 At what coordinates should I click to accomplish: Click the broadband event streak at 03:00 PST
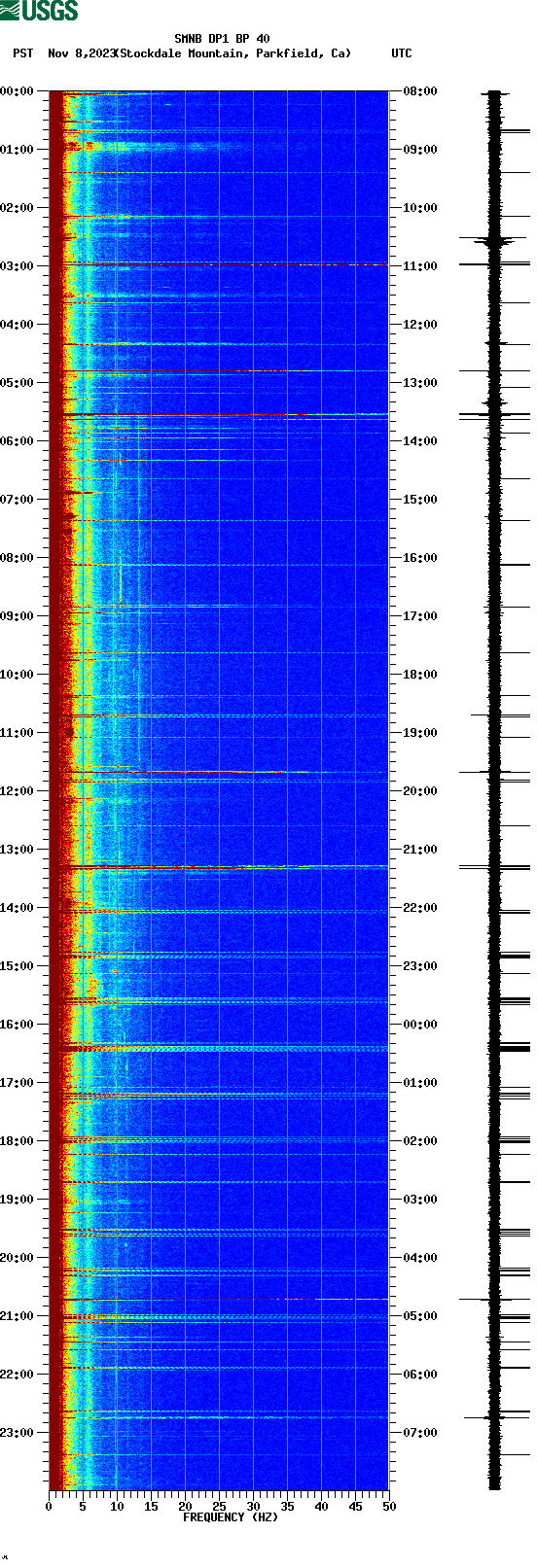(219, 264)
